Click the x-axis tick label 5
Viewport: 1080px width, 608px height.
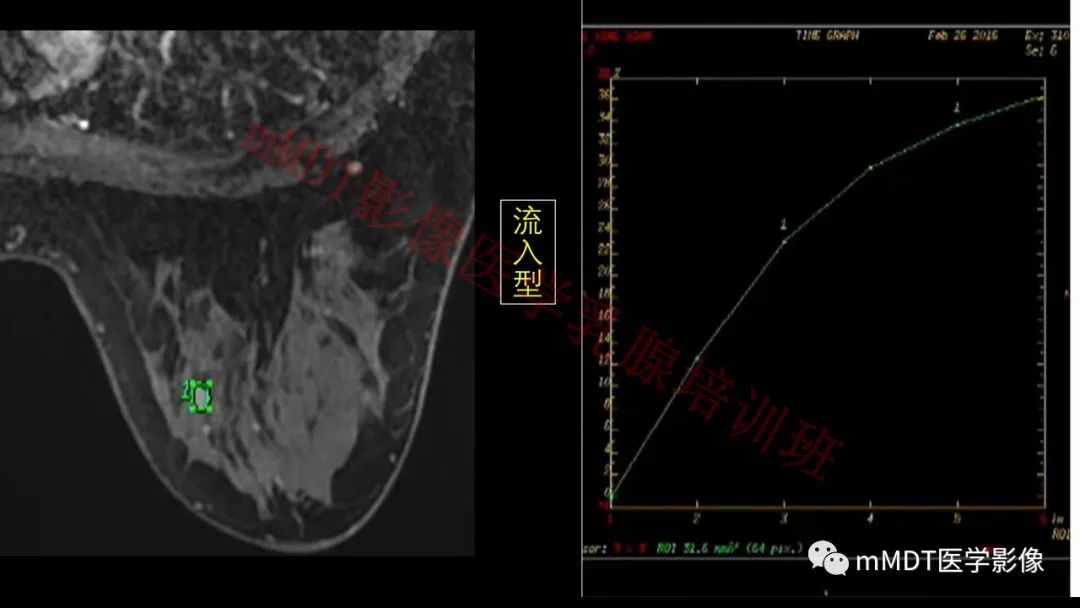(957, 518)
